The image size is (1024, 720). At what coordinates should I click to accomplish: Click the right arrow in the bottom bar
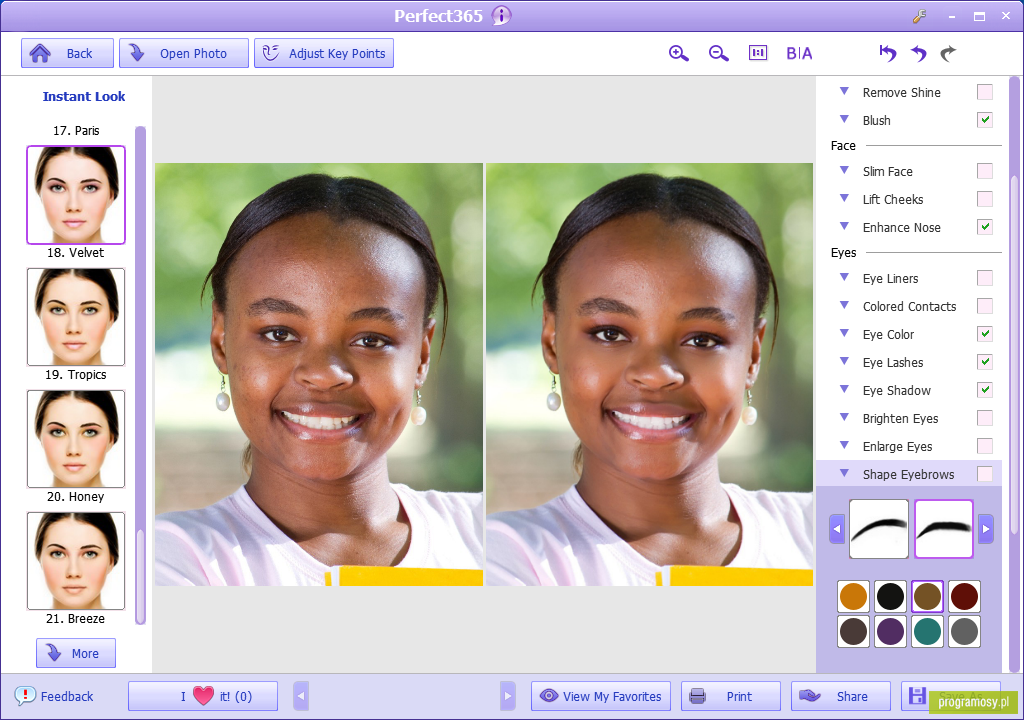[508, 696]
